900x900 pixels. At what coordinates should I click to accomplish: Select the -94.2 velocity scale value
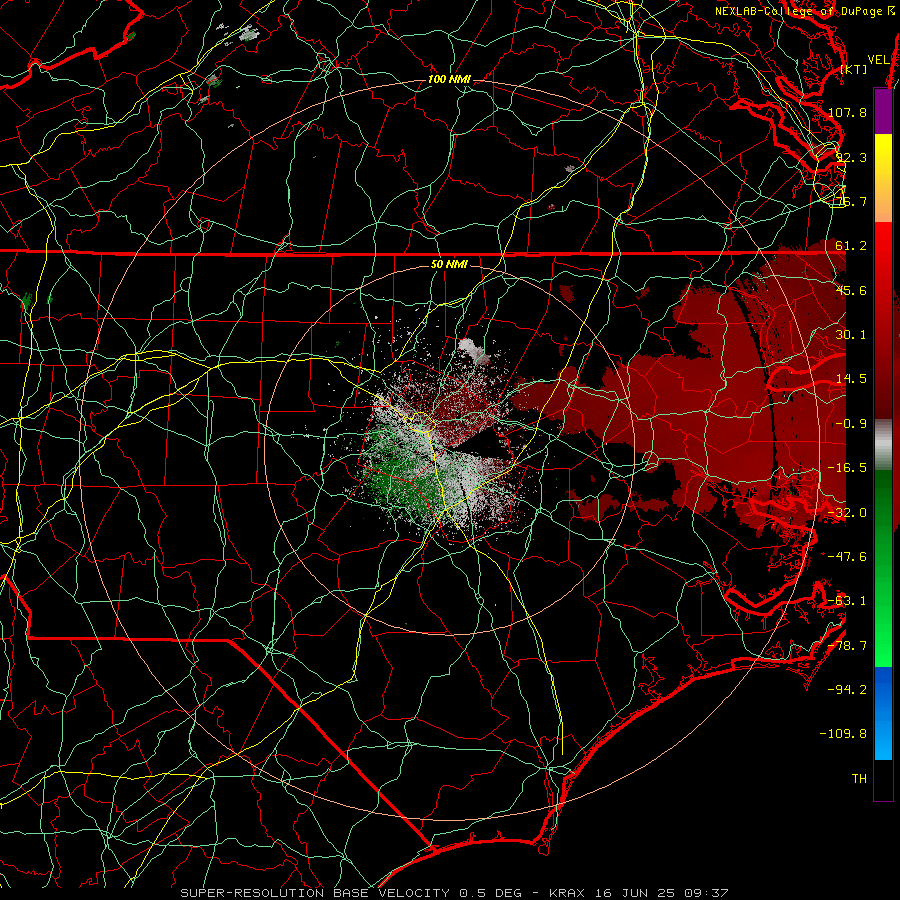[847, 690]
